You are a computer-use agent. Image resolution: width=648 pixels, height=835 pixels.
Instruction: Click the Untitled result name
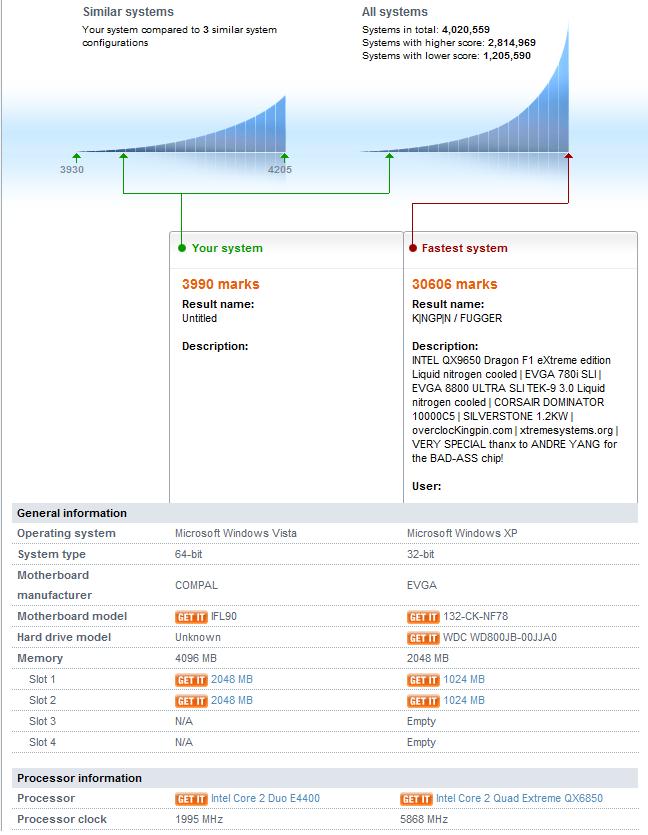[199, 318]
